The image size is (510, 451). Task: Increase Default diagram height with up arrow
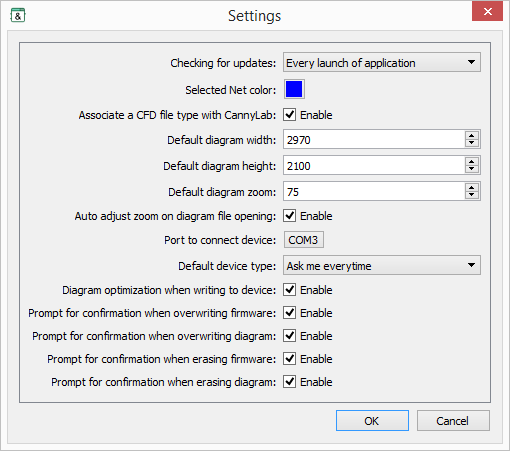472,161
